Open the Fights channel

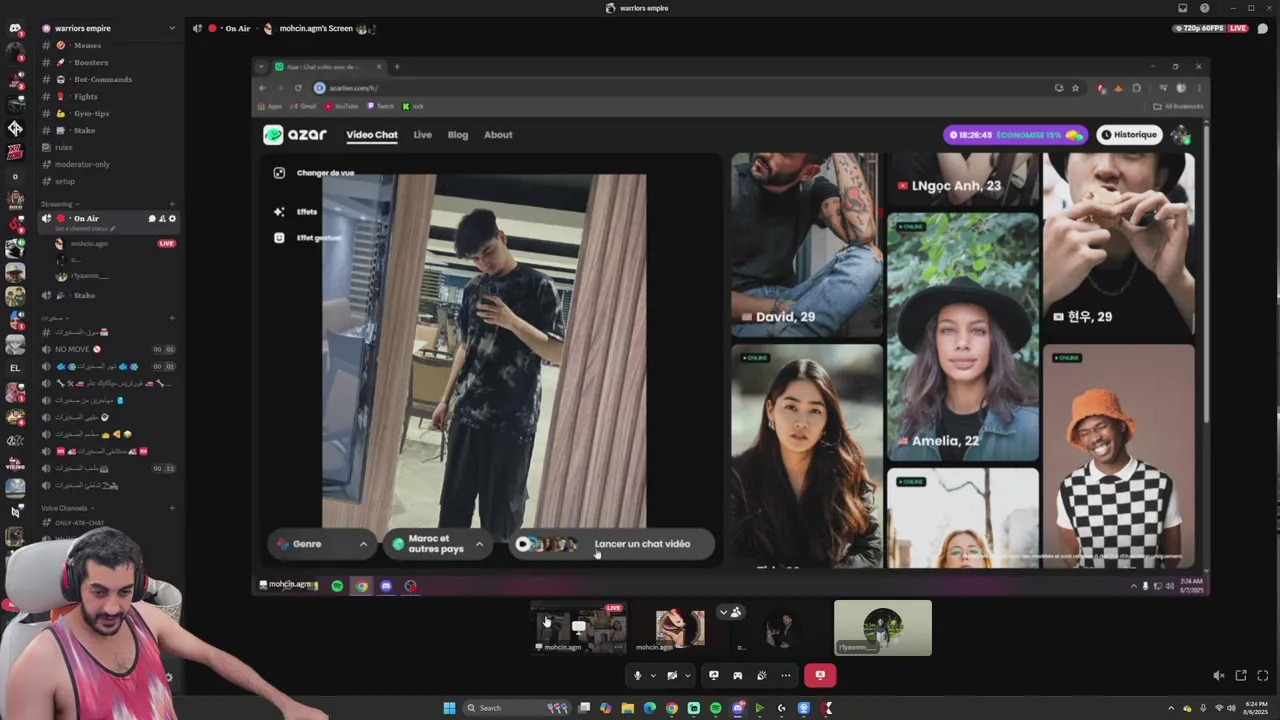click(x=109, y=96)
